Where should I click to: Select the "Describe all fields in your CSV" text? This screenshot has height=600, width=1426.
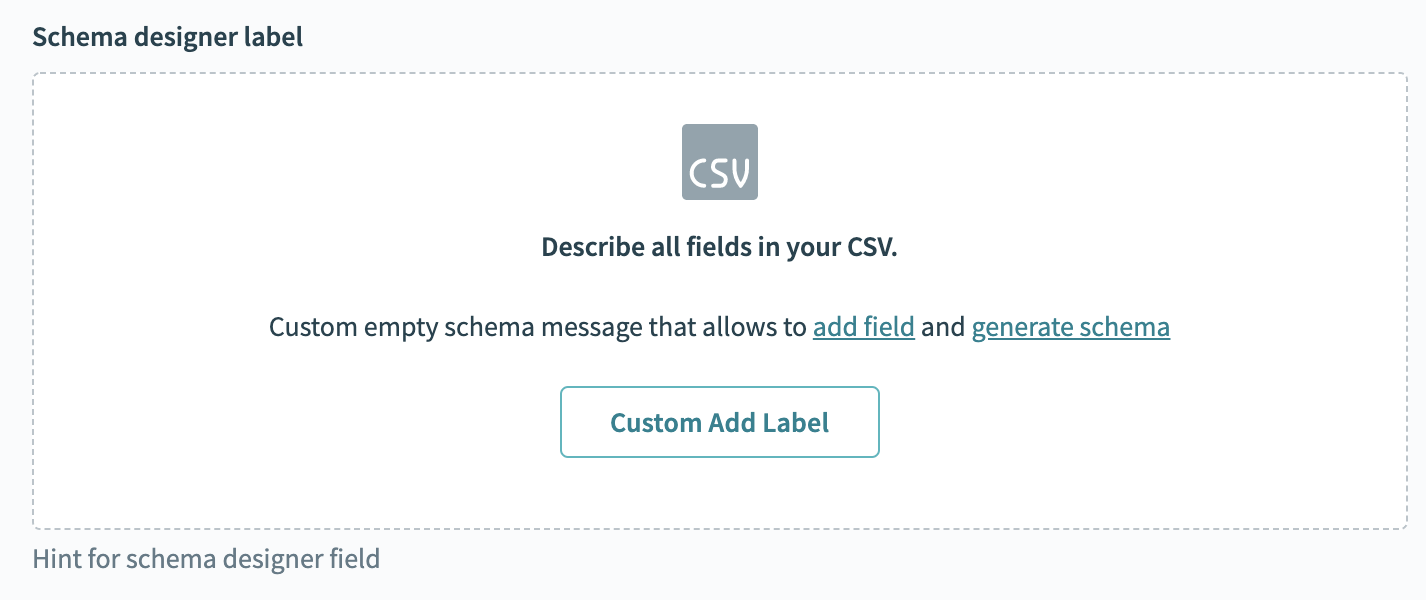click(719, 247)
